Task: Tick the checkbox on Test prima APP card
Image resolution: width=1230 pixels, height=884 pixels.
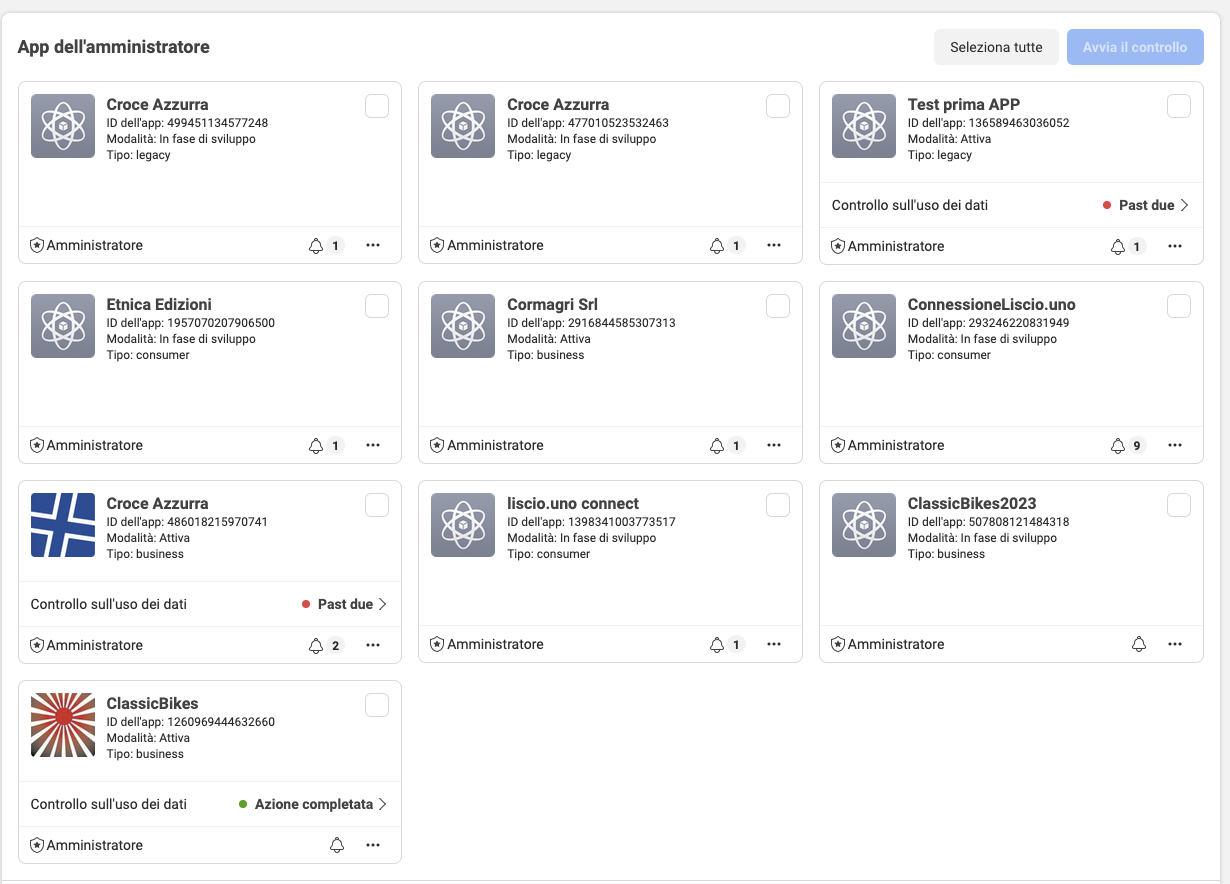Action: (1179, 106)
